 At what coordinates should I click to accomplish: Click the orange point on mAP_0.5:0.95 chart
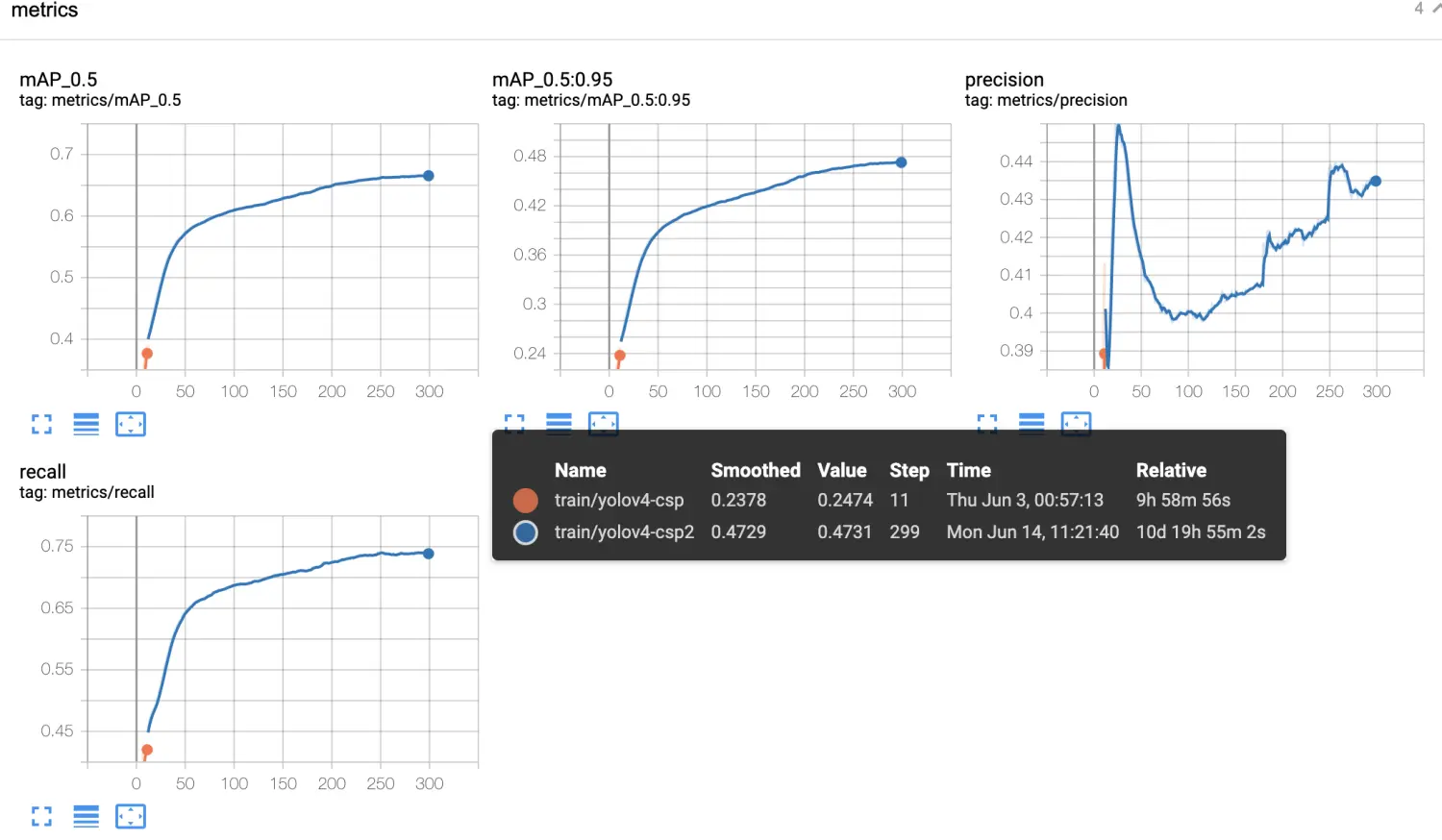[620, 356]
